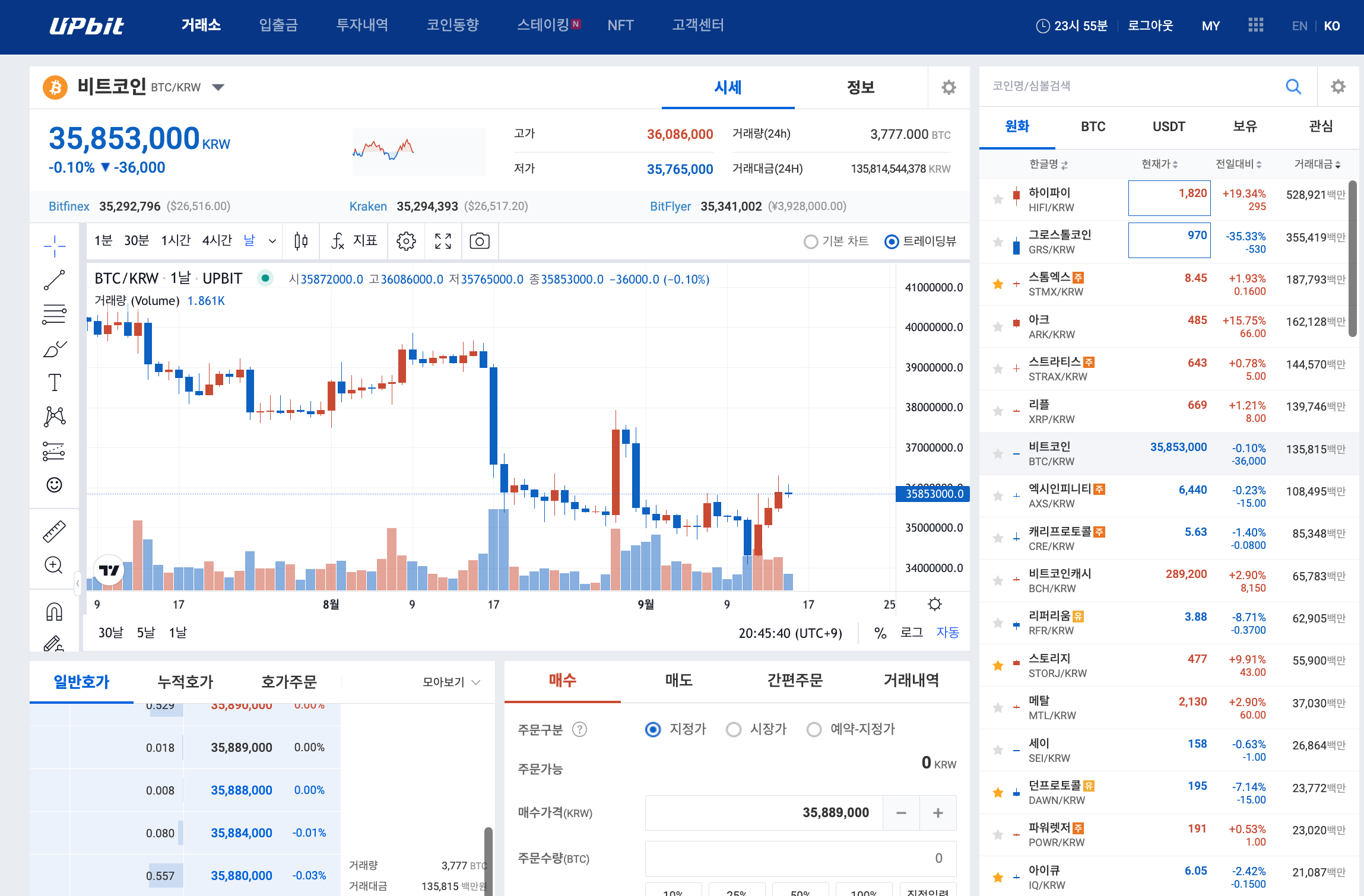The height and width of the screenshot is (896, 1364).
Task: Click the order quantity (BTC) input field
Action: (801, 859)
